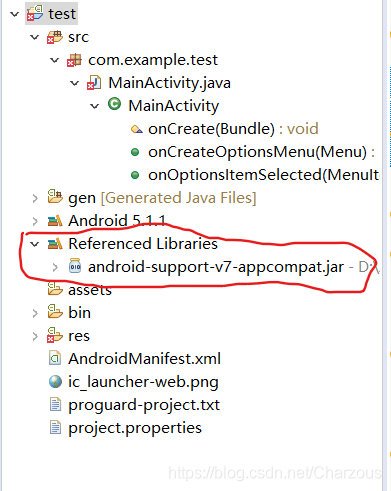Expand the res folder
Image resolution: width=391 pixels, height=491 pixels.
[x=35, y=336]
